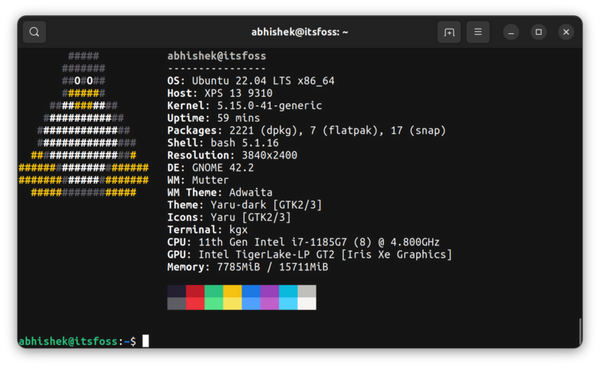Click the window title abhishek@itsfoss: ~
The image size is (600, 368).
click(300, 32)
